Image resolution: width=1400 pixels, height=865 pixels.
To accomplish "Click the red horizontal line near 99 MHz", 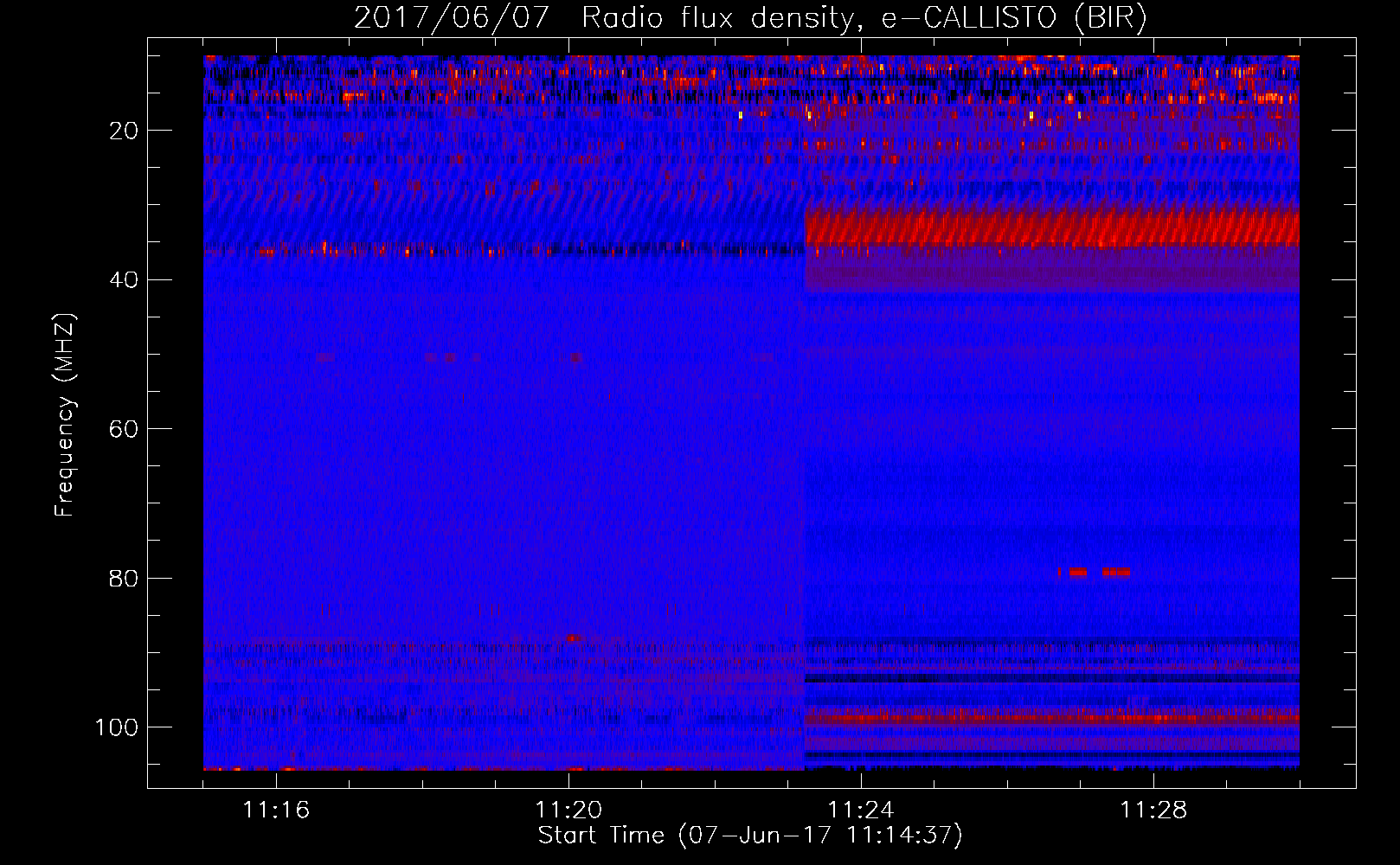I will [x=1052, y=718].
